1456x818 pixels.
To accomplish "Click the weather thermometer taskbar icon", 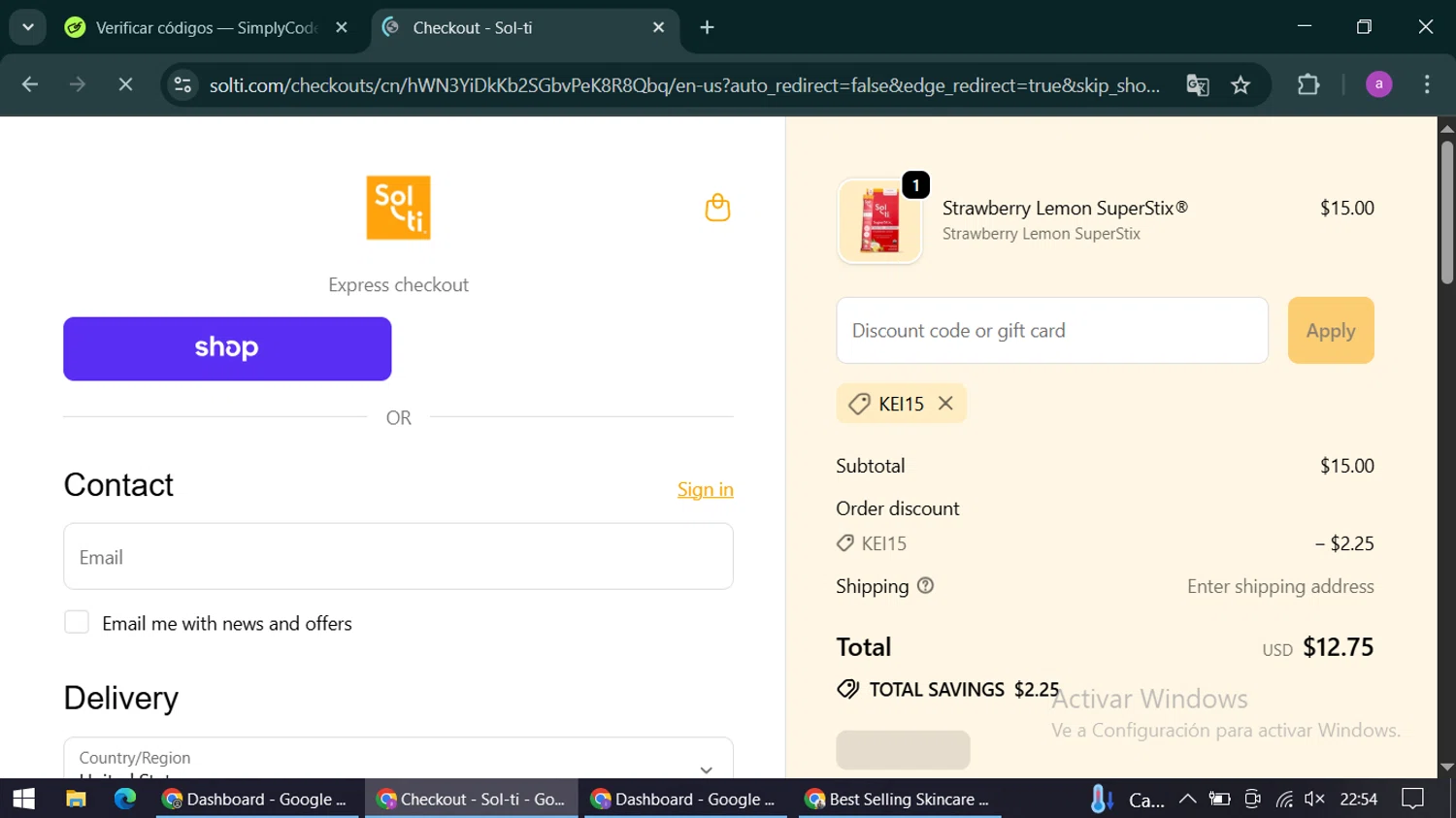I will [x=1101, y=799].
